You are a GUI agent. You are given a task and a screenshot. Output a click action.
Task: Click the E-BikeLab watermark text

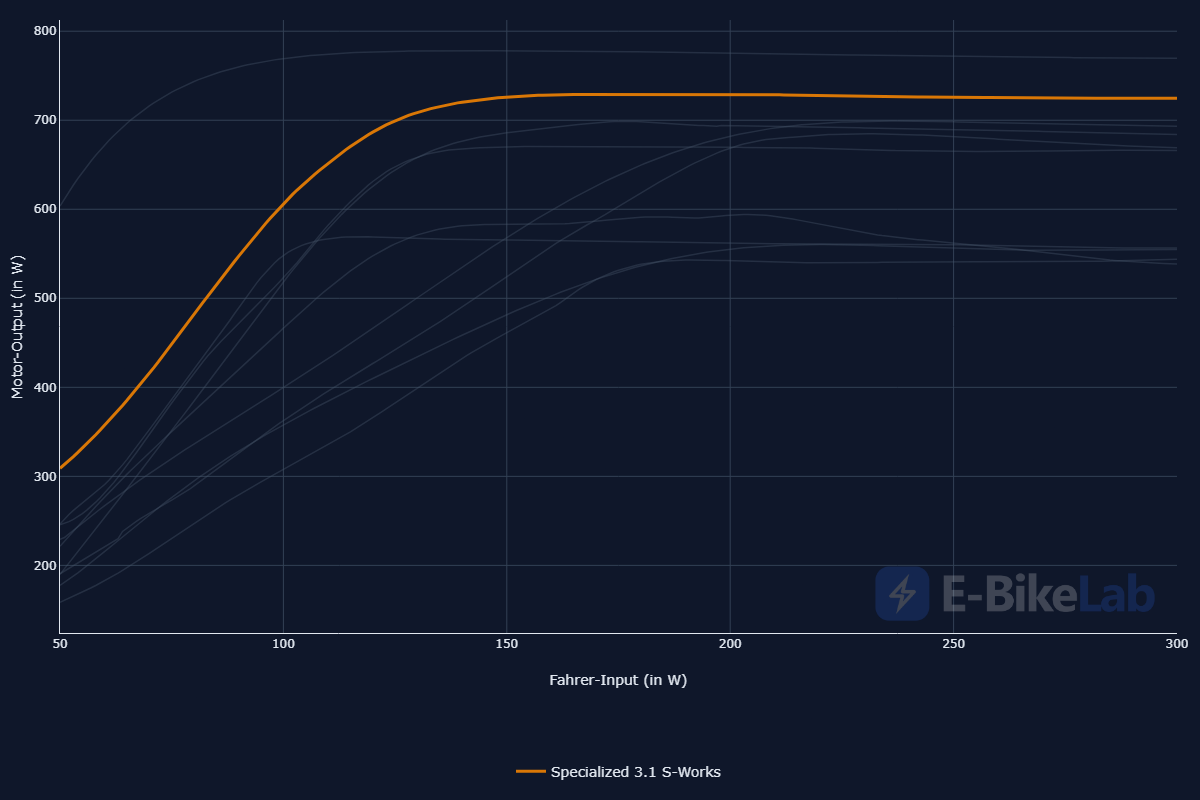click(1048, 595)
